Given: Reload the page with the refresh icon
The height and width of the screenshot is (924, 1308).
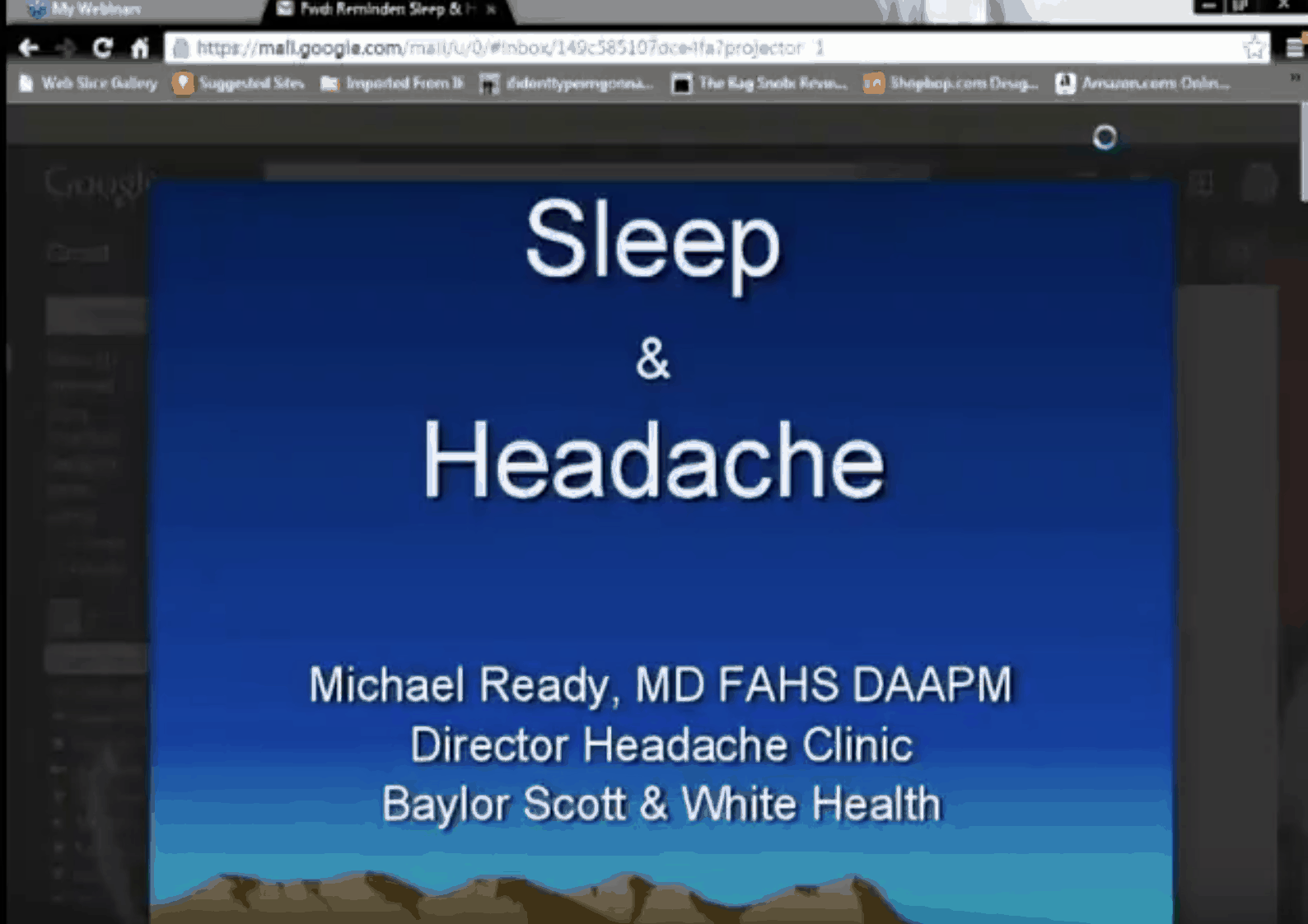Looking at the screenshot, I should 102,48.
